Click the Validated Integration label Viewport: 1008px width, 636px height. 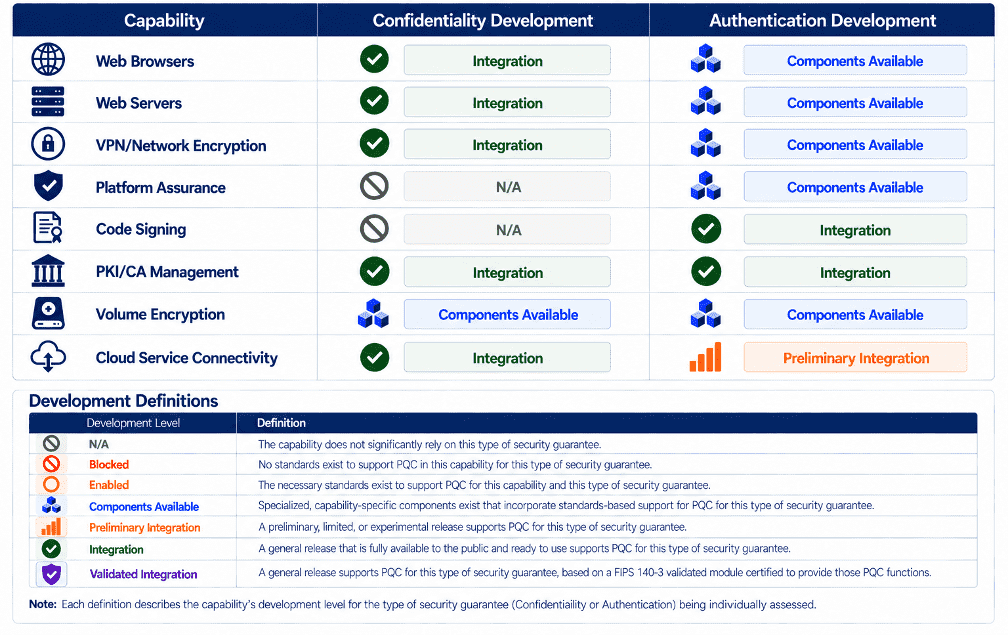143,574
